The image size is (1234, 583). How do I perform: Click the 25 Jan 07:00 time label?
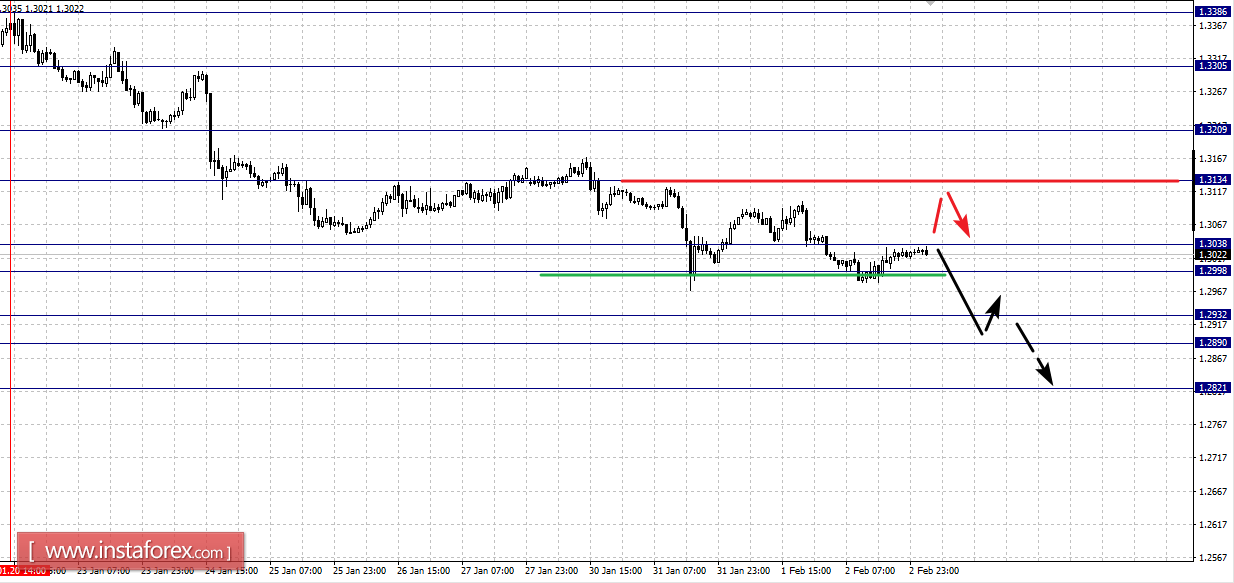pos(296,571)
